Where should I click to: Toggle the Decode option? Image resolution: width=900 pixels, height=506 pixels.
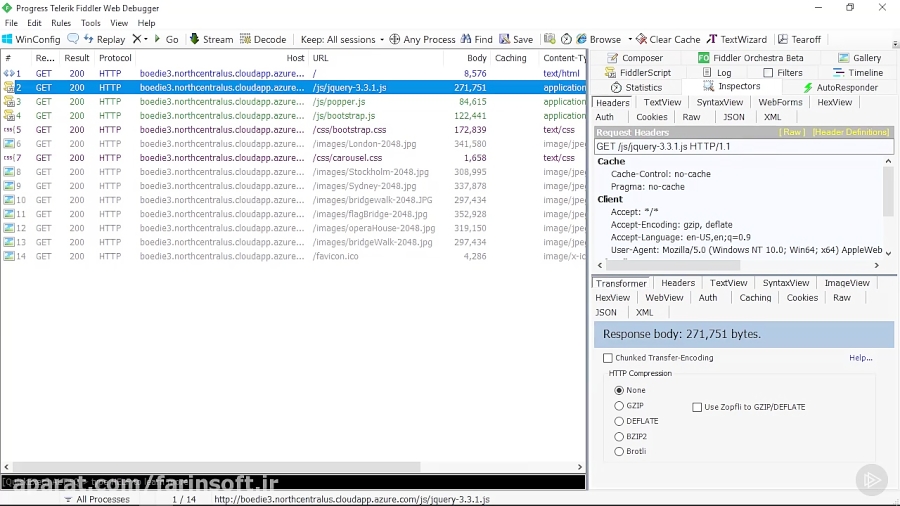tap(263, 40)
